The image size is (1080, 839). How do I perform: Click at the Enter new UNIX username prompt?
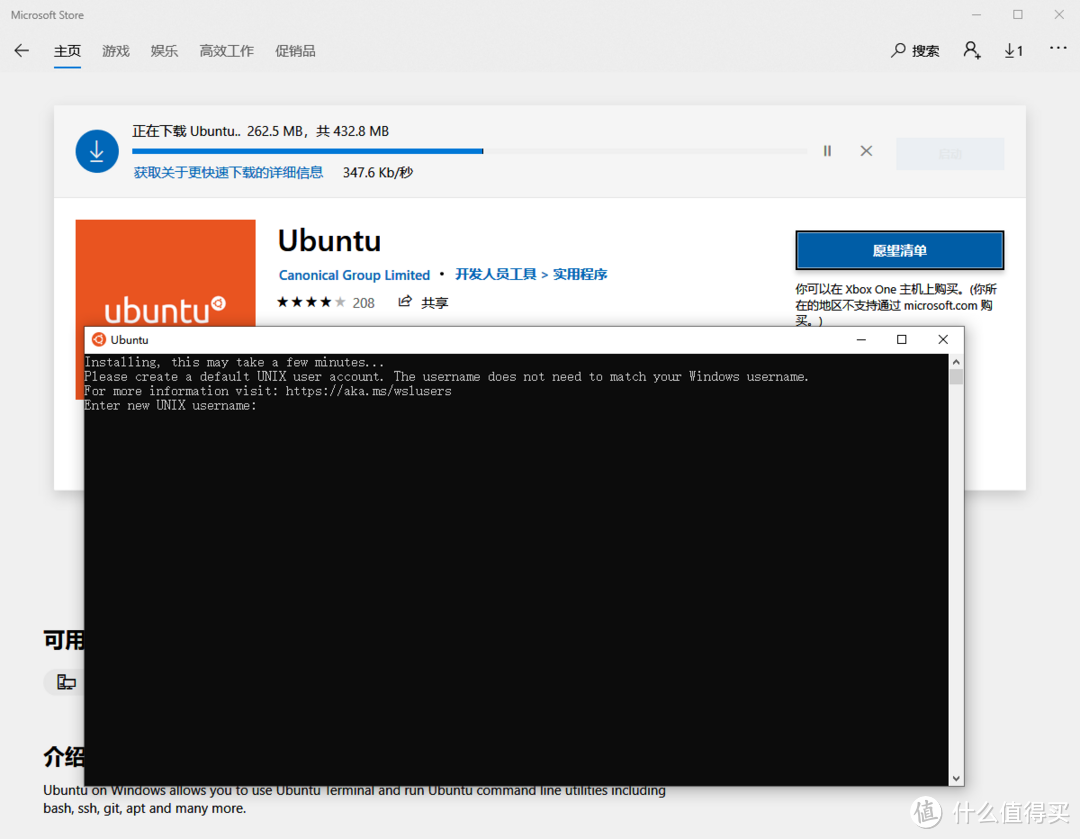pyautogui.click(x=170, y=406)
